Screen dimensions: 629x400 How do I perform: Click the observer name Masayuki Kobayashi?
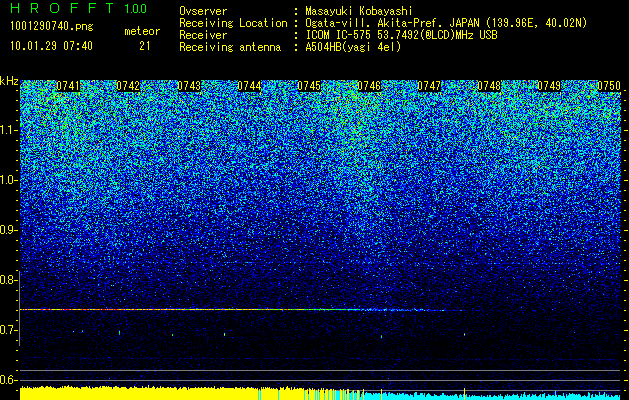click(x=359, y=11)
